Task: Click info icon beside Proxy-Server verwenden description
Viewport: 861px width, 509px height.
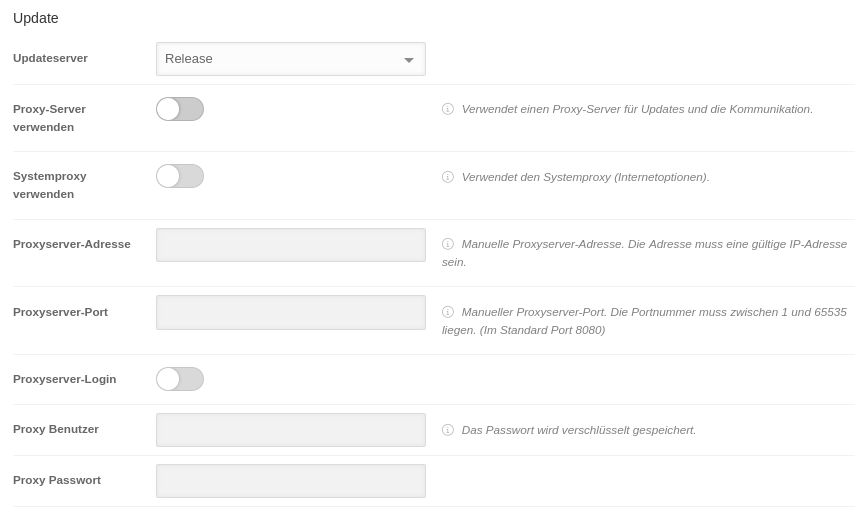Action: click(x=448, y=109)
